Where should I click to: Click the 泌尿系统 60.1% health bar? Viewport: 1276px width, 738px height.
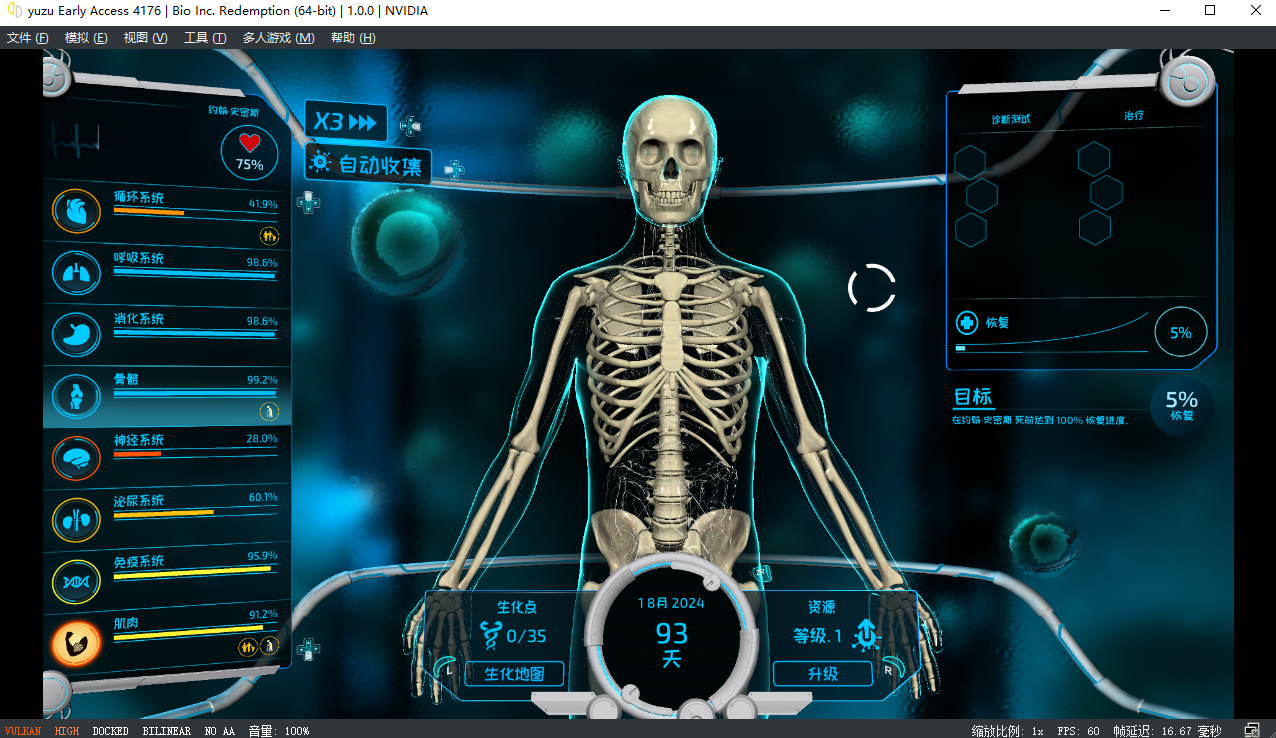[195, 513]
